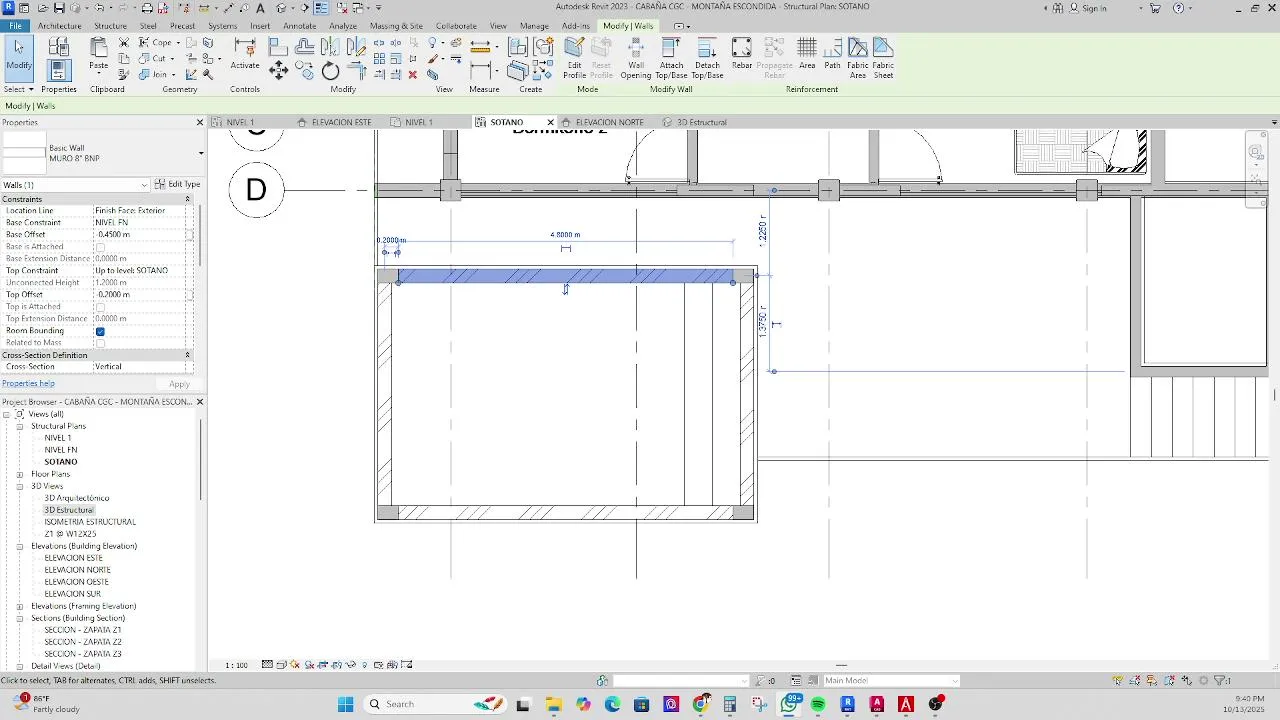Open the Windows Start menu
Viewport: 1280px width, 720px height.
tap(345, 704)
